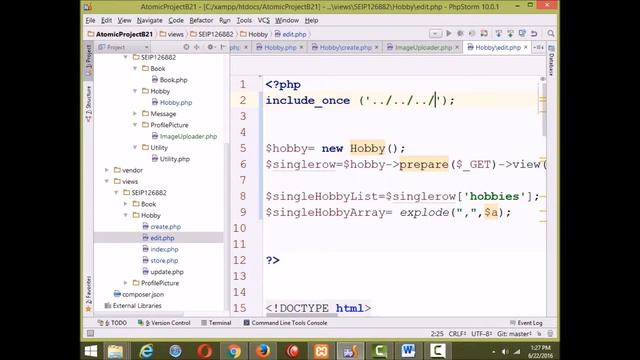640x360 pixels.
Task: Click the VCS commit changes icon
Action: (x=510, y=33)
